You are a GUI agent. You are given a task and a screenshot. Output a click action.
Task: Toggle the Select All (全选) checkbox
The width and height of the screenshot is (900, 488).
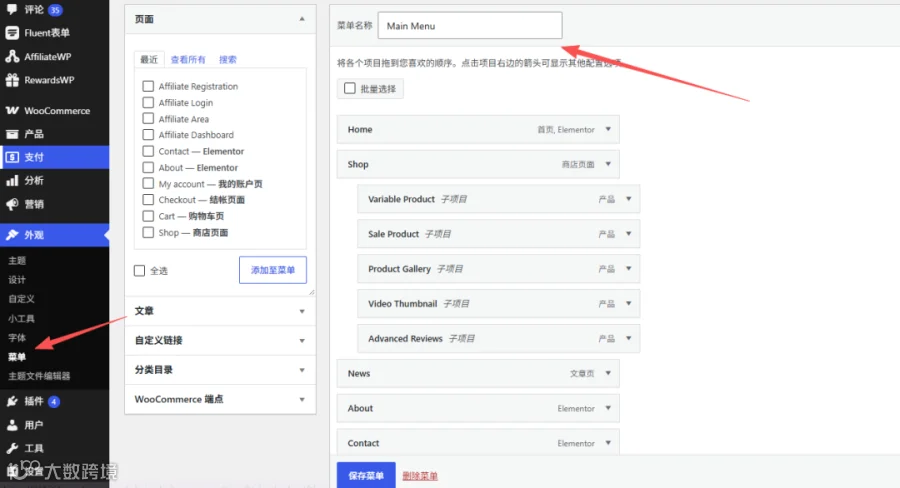coord(139,270)
